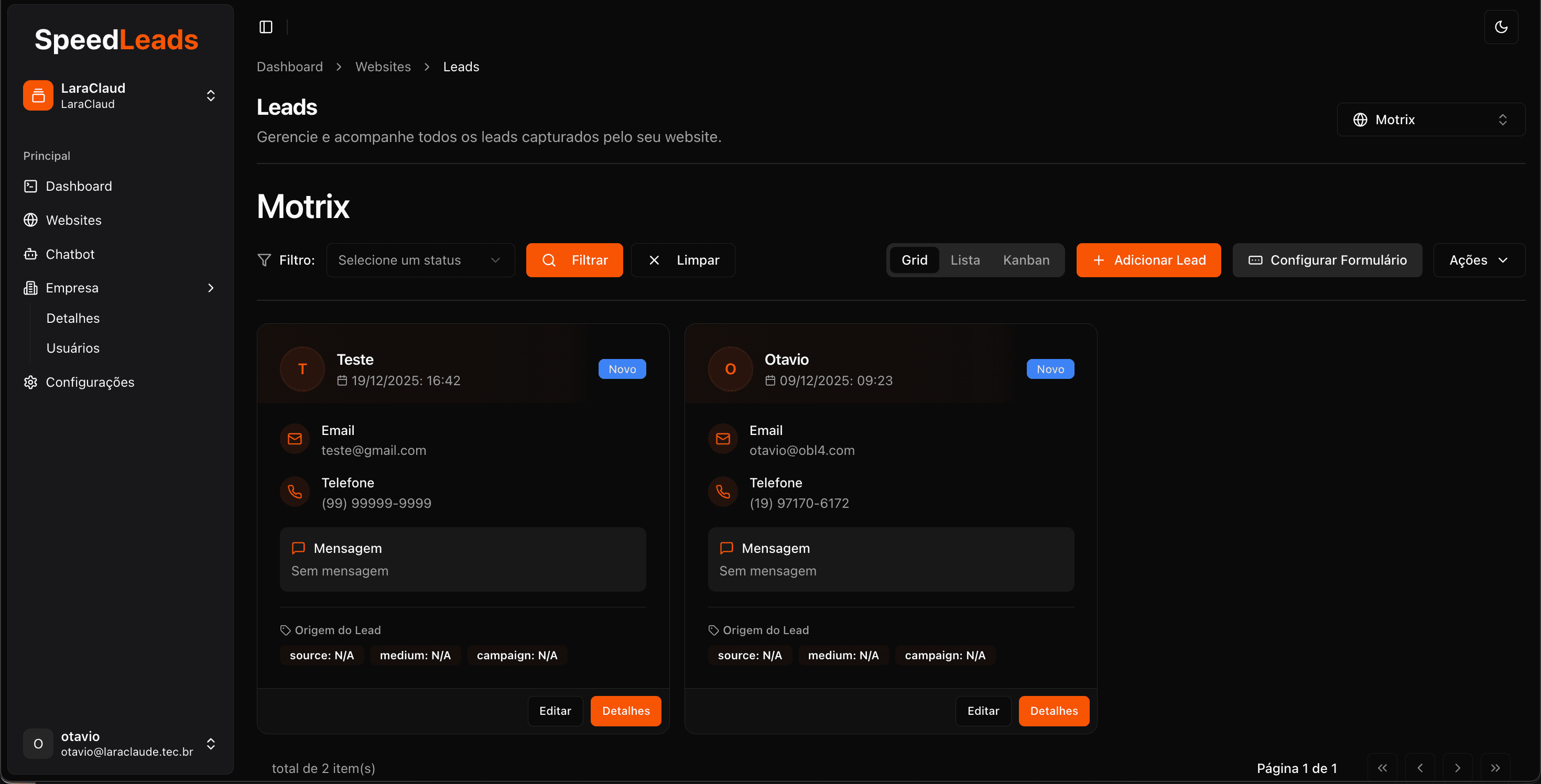Open the Motrix website selector
Screen dimensions: 1541x784
1430,119
